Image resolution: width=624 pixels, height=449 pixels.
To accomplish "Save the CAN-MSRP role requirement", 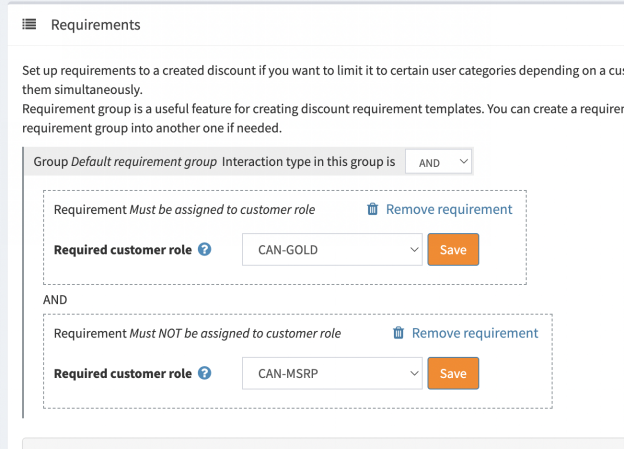I will coord(453,373).
